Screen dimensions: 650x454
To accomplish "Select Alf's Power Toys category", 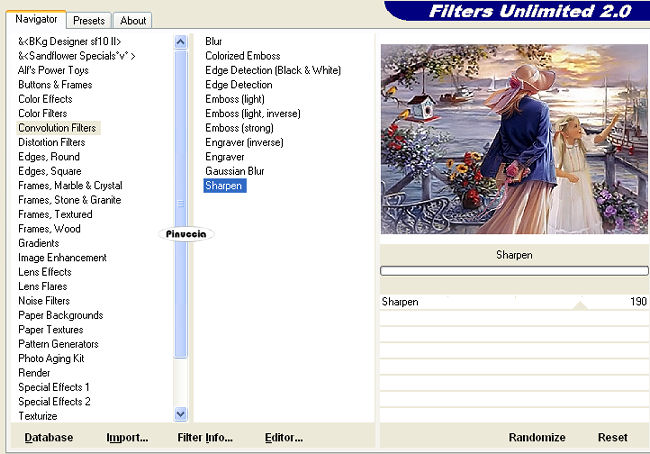I will pyautogui.click(x=53, y=70).
